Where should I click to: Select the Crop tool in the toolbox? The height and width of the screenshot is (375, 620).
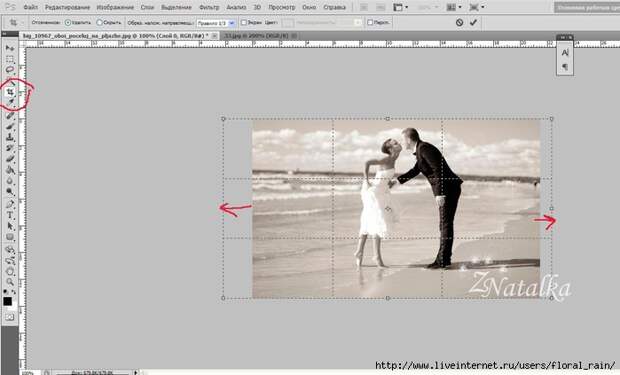point(10,92)
